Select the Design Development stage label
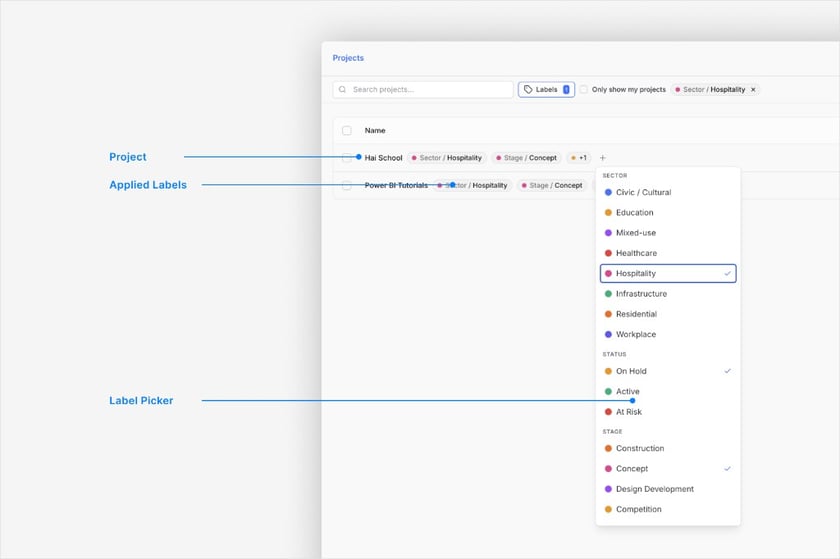Viewport: 840px width, 559px height. click(668, 489)
